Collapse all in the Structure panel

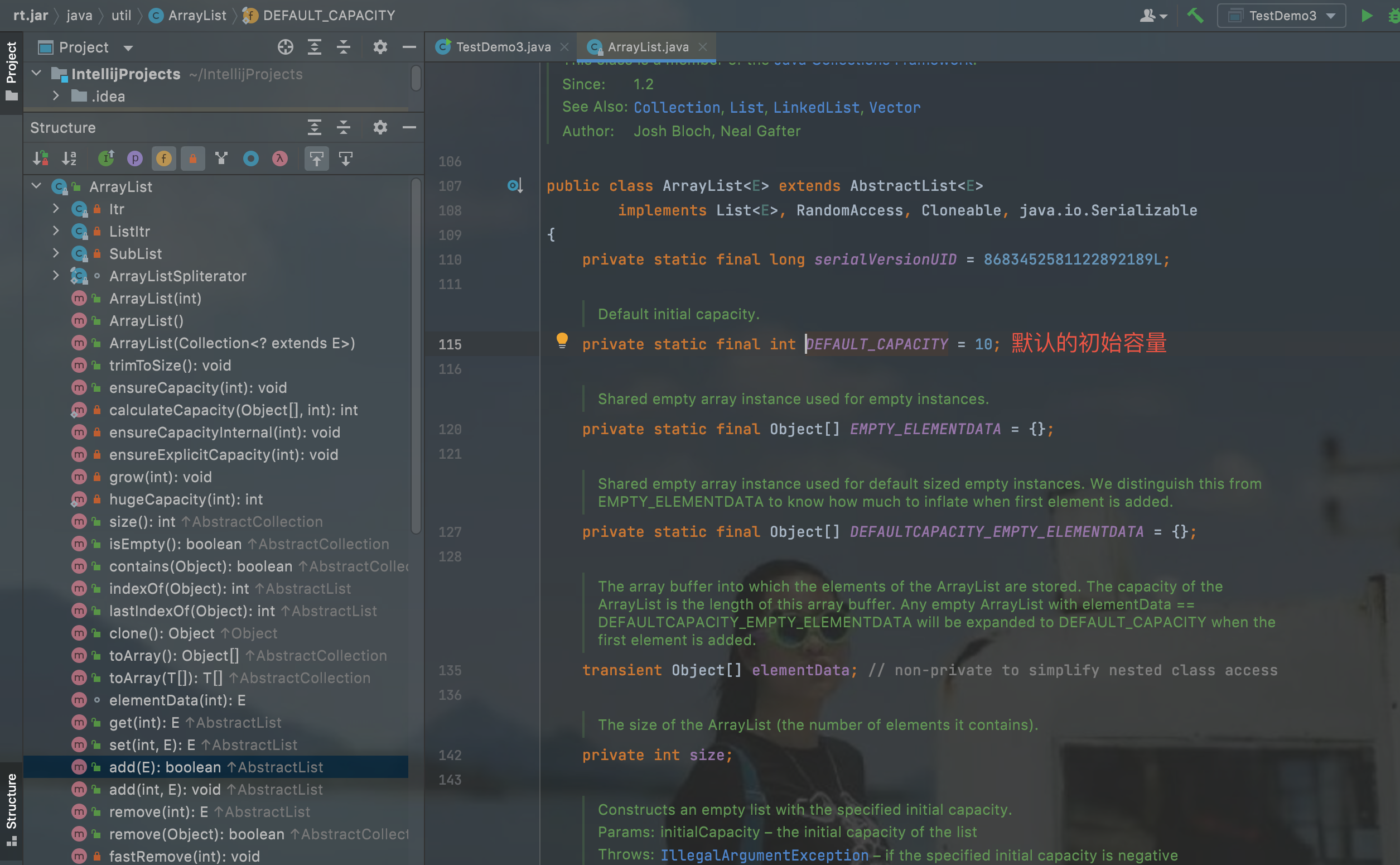pyautogui.click(x=344, y=127)
